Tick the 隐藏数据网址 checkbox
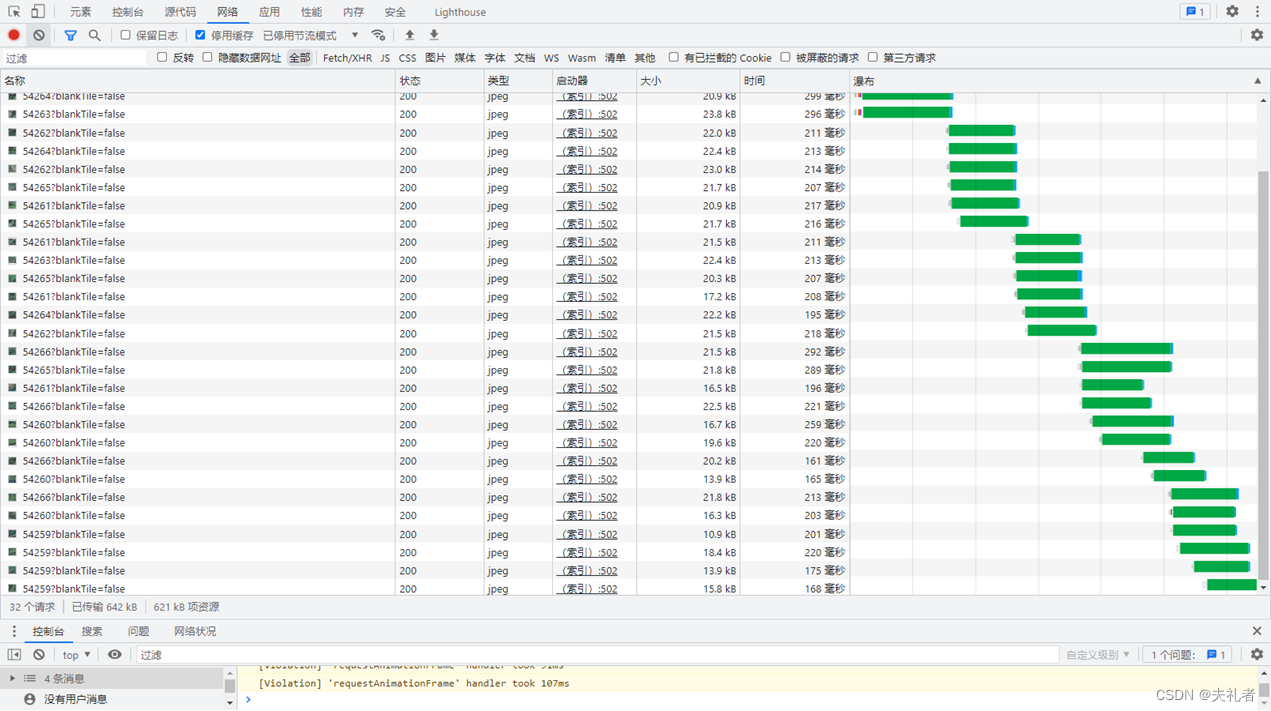 point(207,57)
